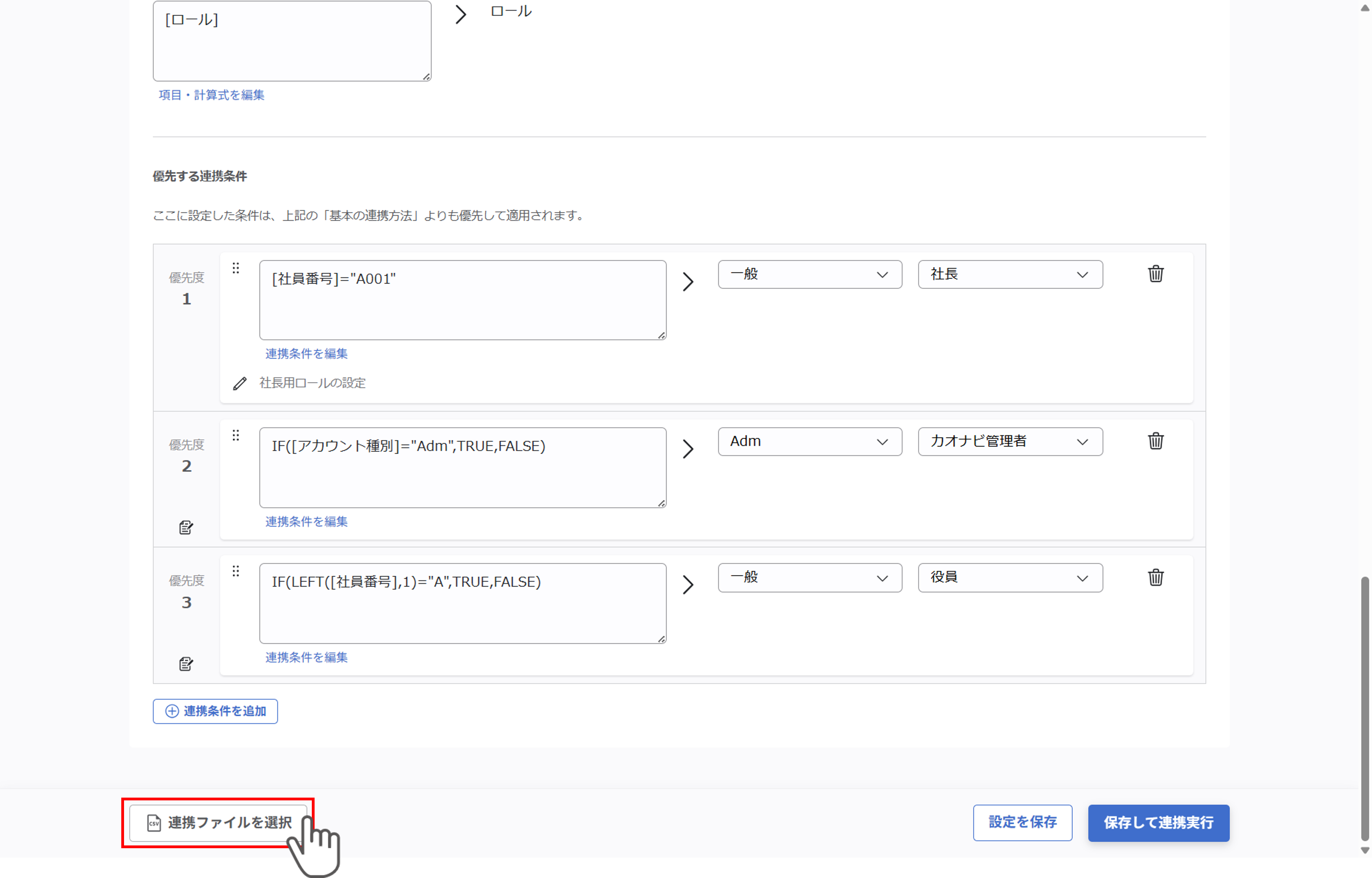Click the memo icon in priority 2 row
Screen dimensions: 1372x878
point(186,527)
